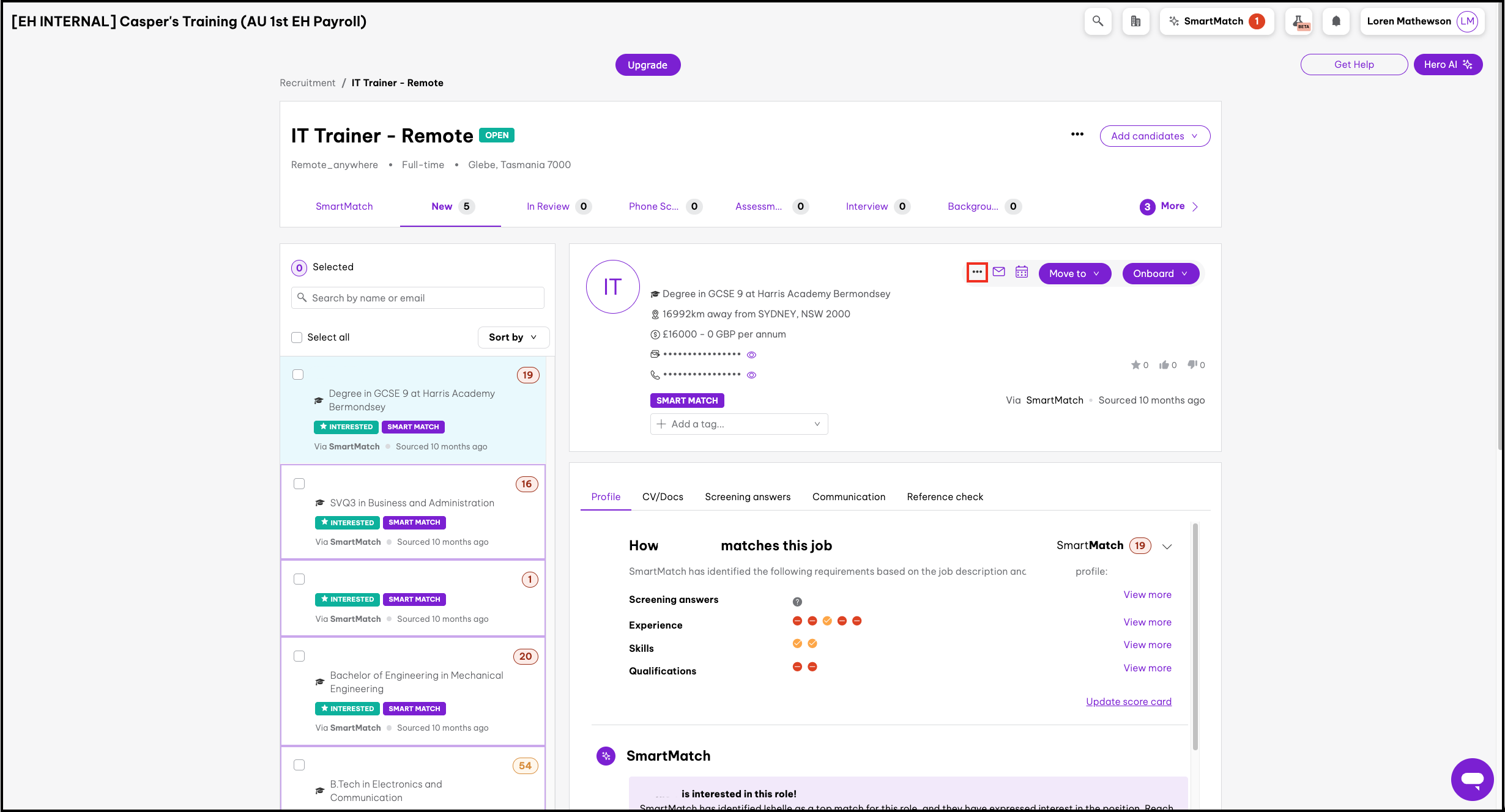Click the search magnifier icon in header
Viewport: 1505px width, 812px height.
[1098, 21]
